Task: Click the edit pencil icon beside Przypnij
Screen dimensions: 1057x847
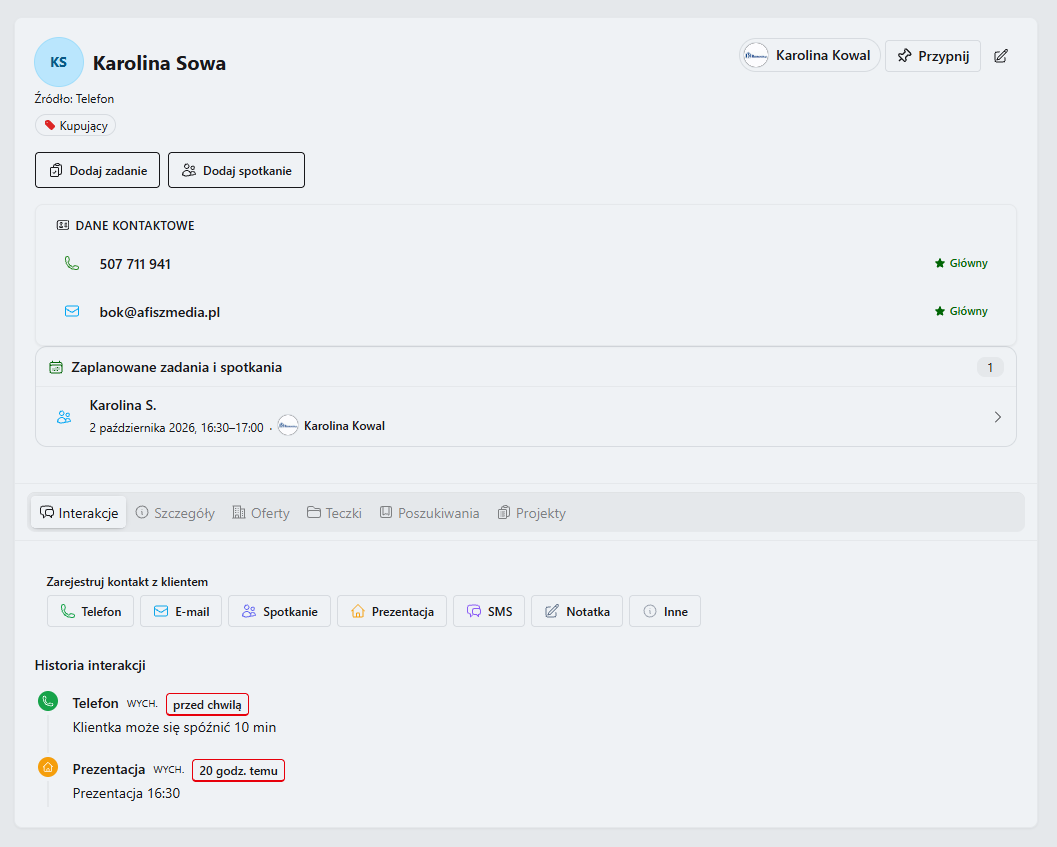Action: (x=1001, y=56)
